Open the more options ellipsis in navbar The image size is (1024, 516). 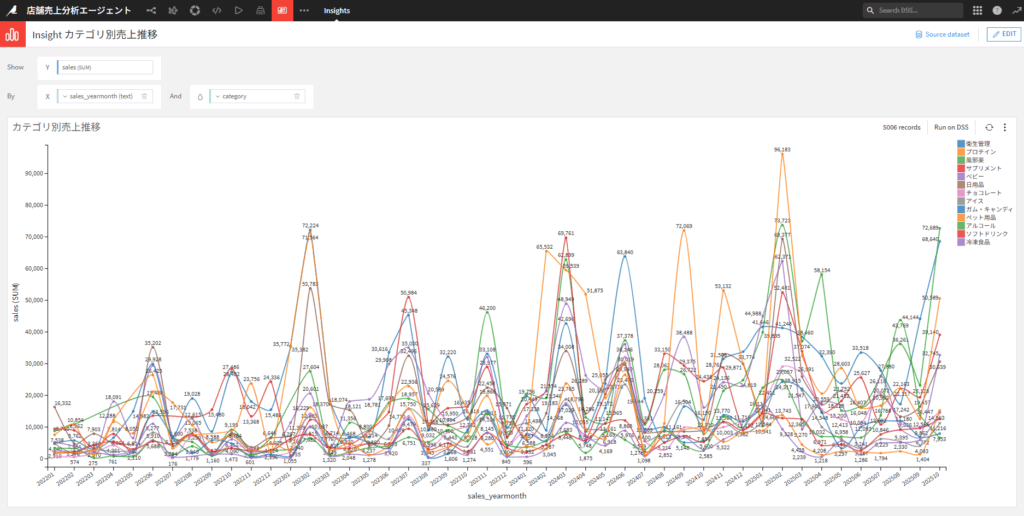pyautogui.click(x=304, y=10)
